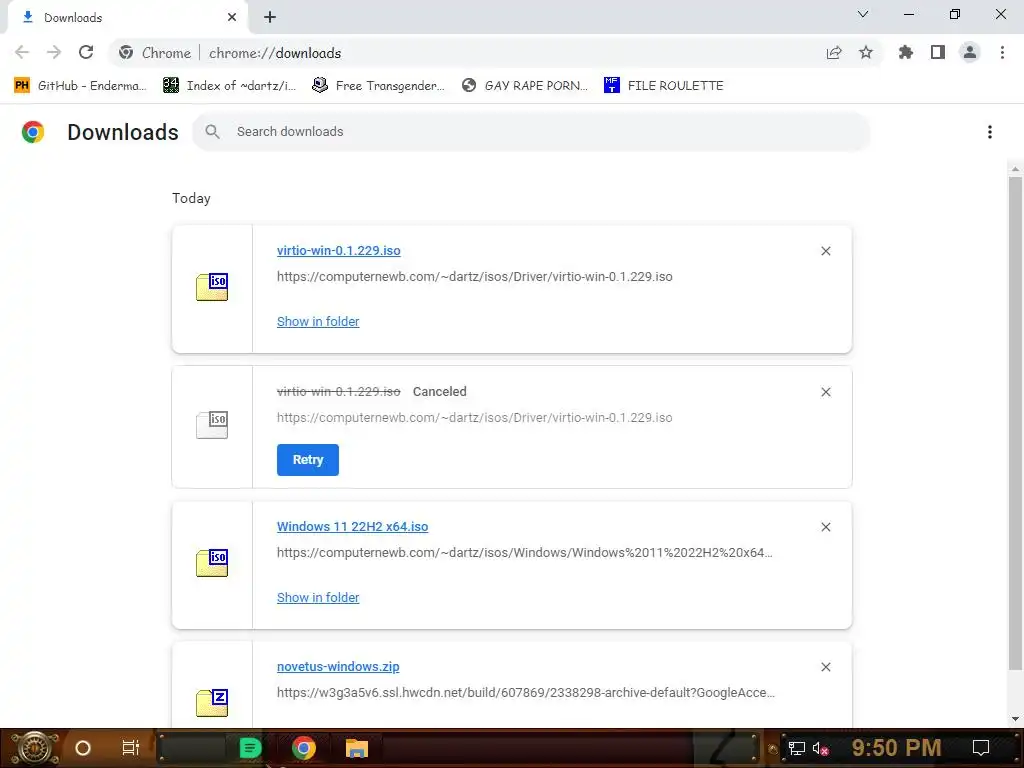Open File Explorer from taskbar

click(357, 748)
